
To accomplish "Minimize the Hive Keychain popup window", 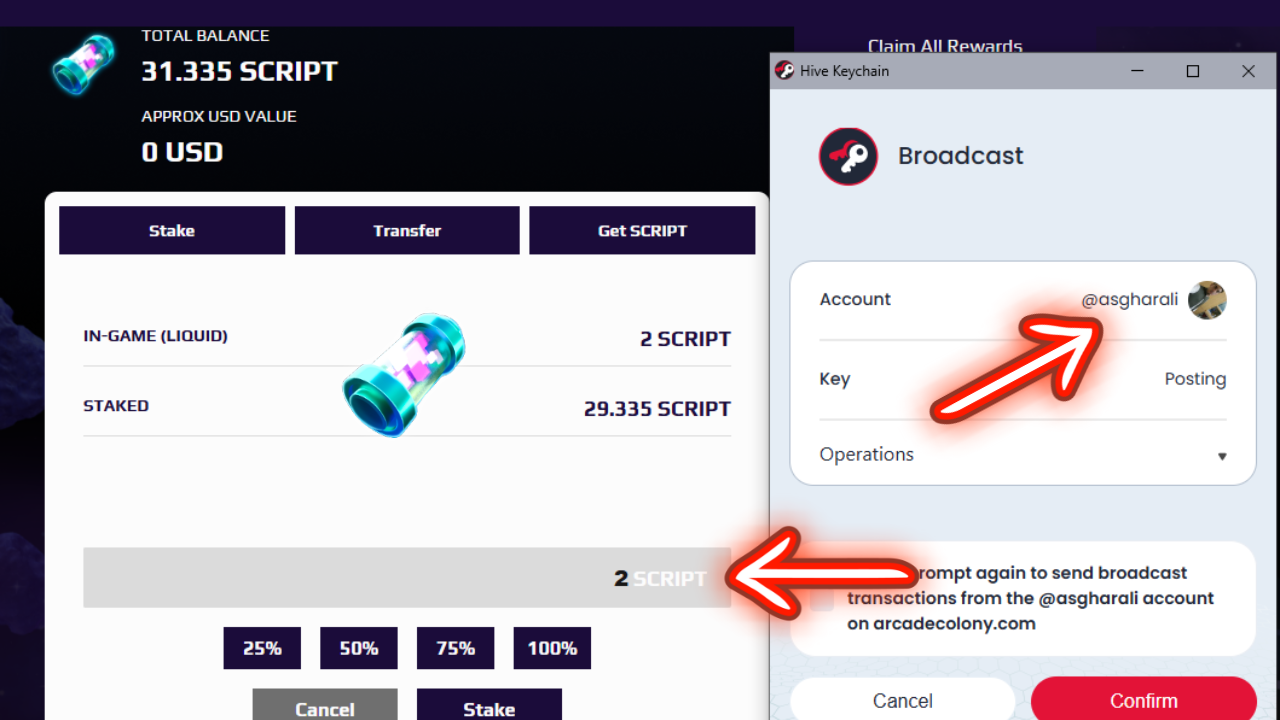I will tap(1137, 71).
